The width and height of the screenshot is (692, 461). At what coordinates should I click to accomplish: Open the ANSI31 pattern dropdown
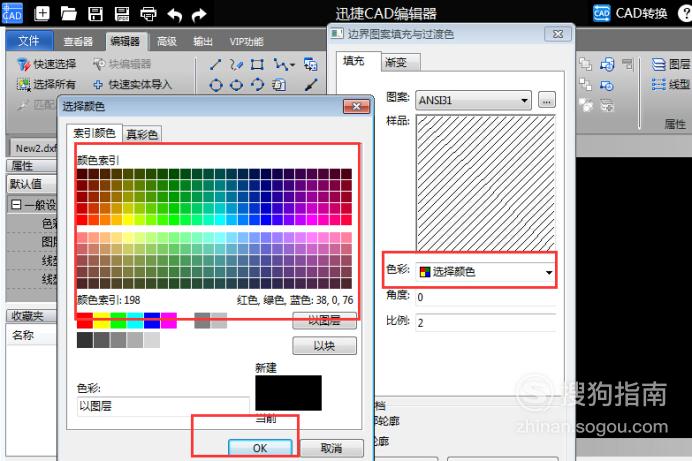(x=473, y=101)
